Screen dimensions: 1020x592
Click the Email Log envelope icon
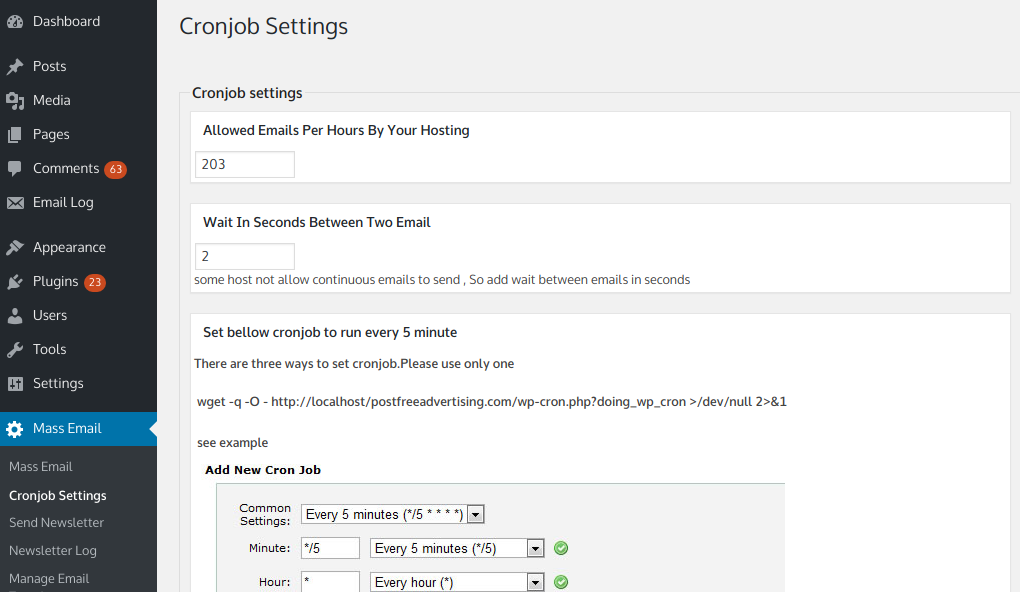coord(15,203)
